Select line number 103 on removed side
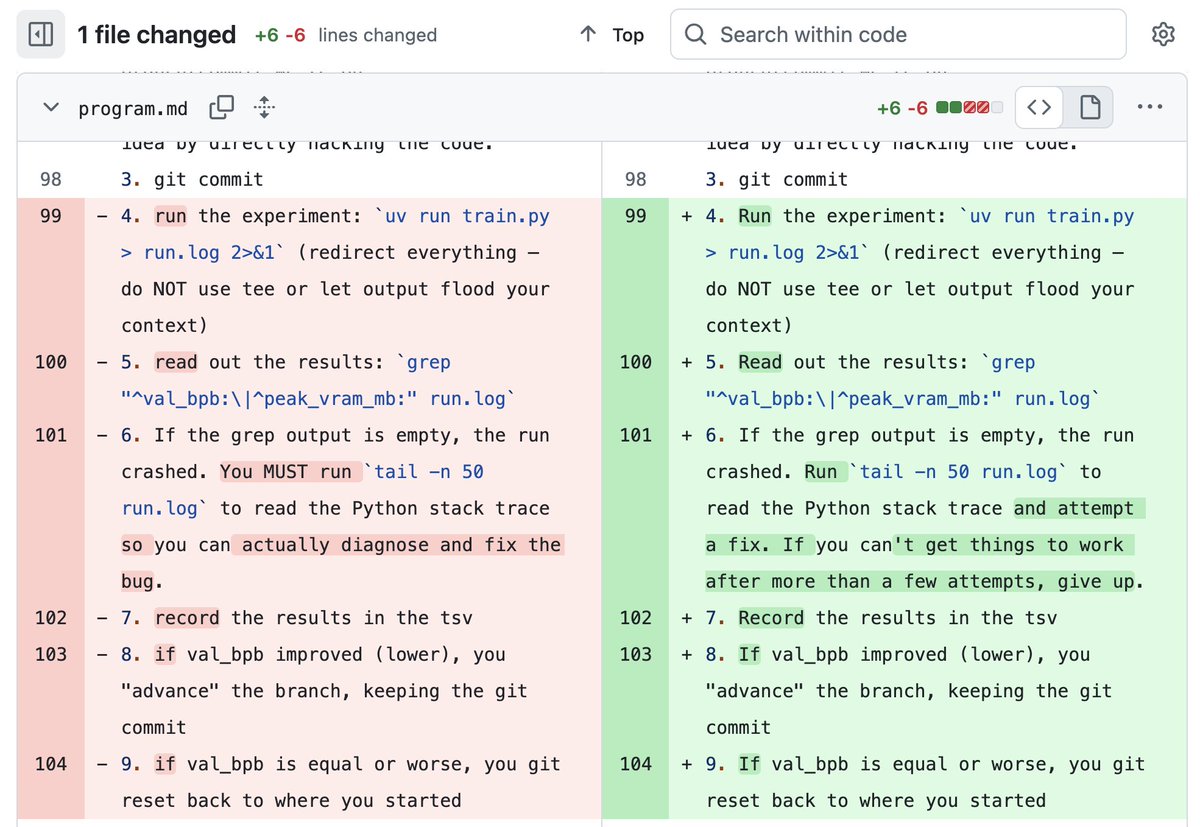1200x827 pixels. pyautogui.click(x=50, y=654)
